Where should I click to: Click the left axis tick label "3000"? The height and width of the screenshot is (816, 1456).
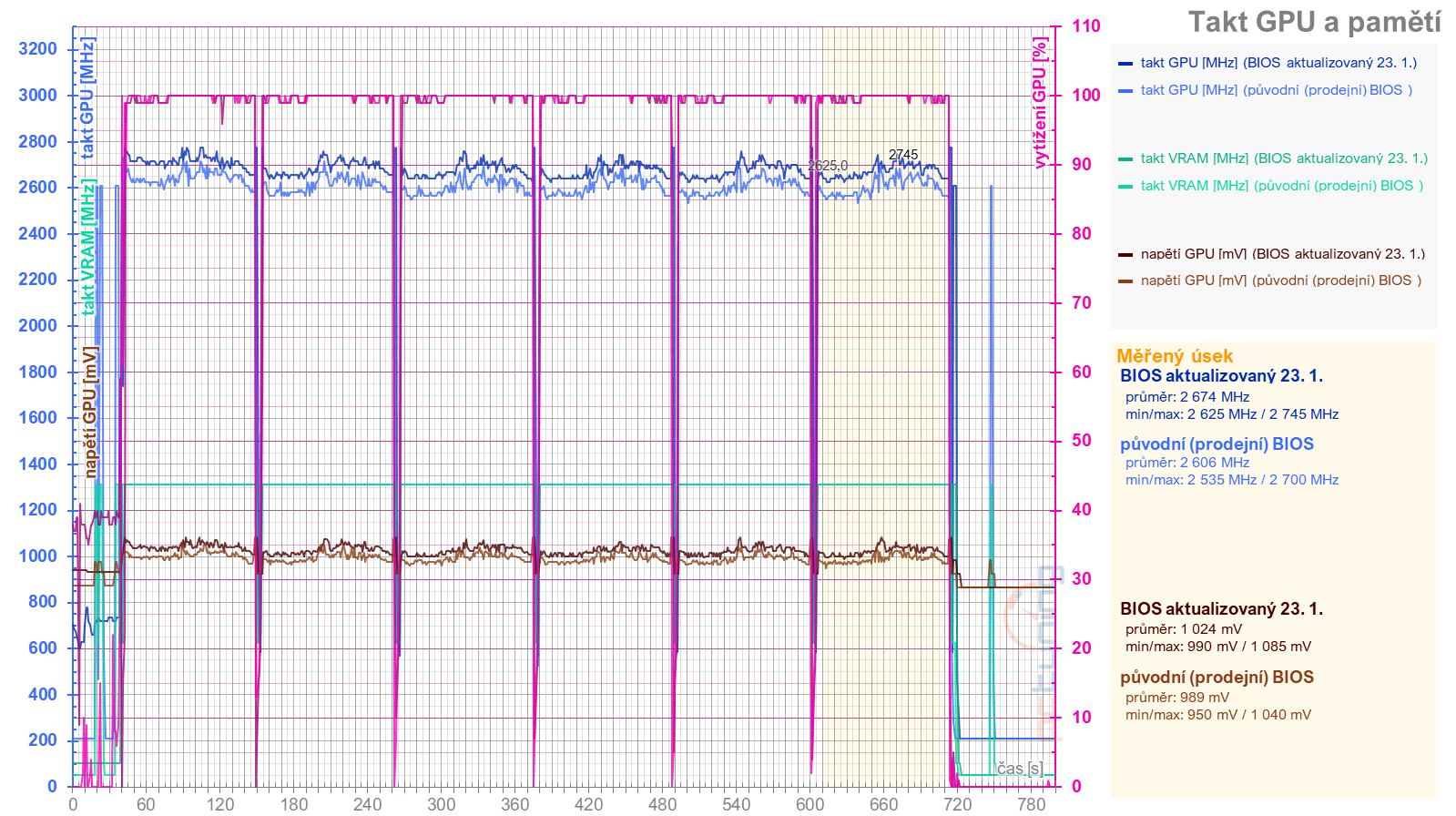pos(38,96)
